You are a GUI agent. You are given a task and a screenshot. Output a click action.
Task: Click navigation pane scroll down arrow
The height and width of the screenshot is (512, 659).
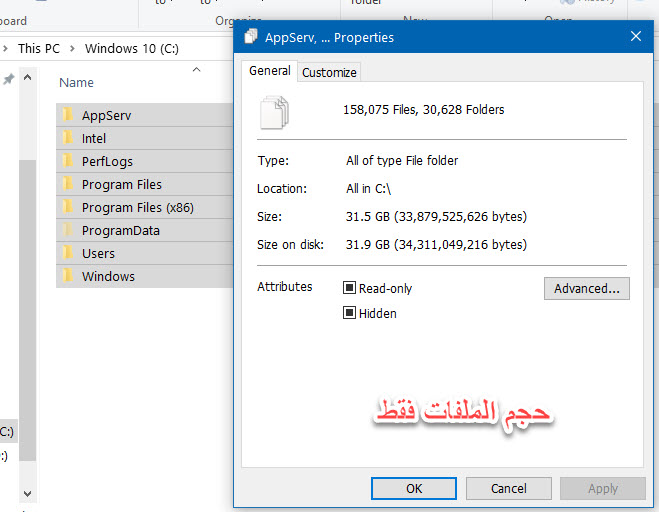[27, 493]
